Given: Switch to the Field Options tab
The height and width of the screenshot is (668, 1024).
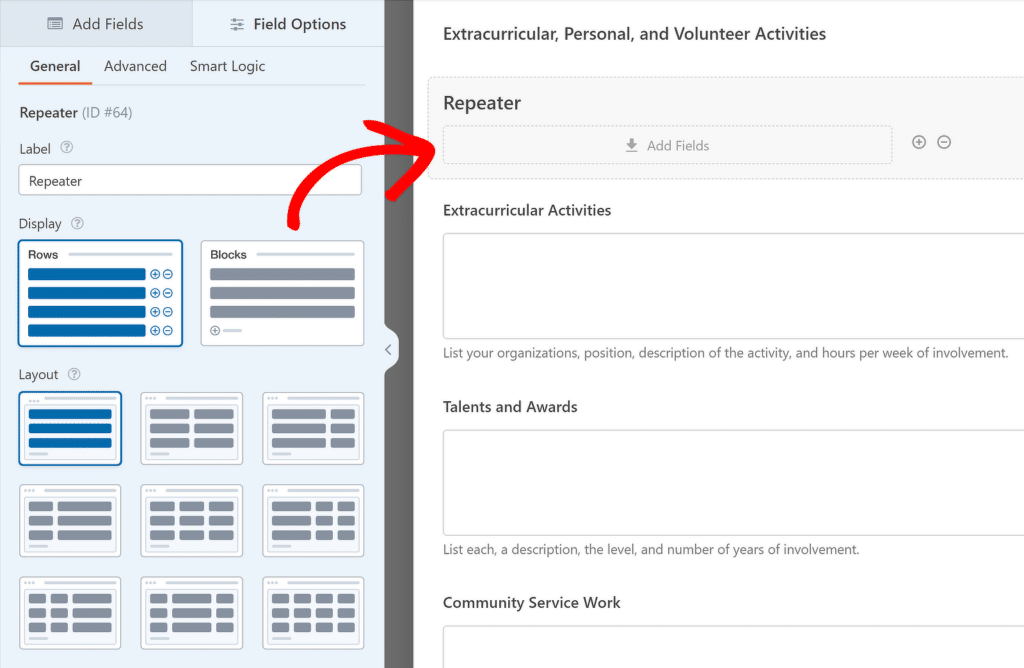Looking at the screenshot, I should point(287,22).
